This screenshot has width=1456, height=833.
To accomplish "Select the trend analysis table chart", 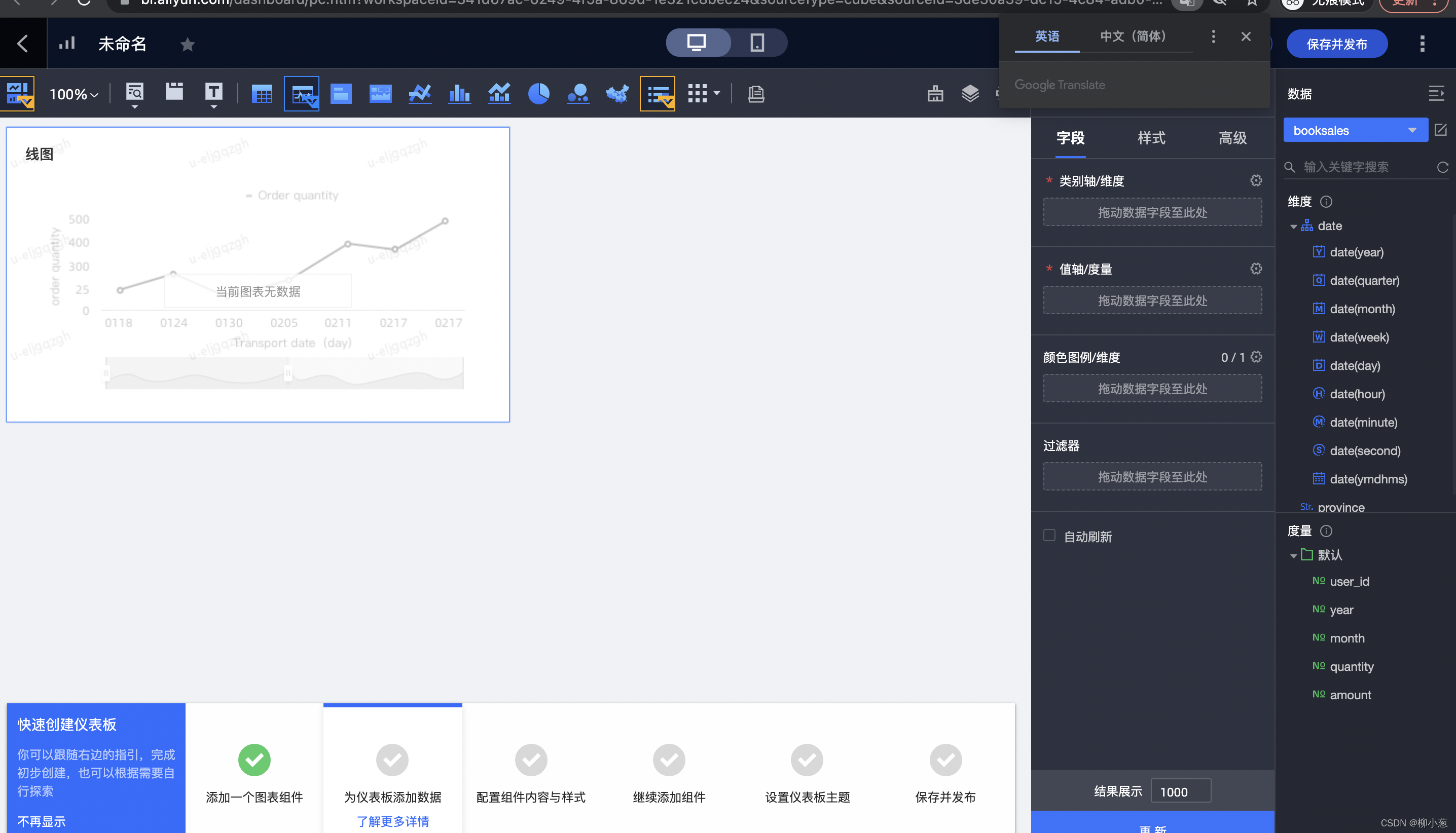I will 302,93.
